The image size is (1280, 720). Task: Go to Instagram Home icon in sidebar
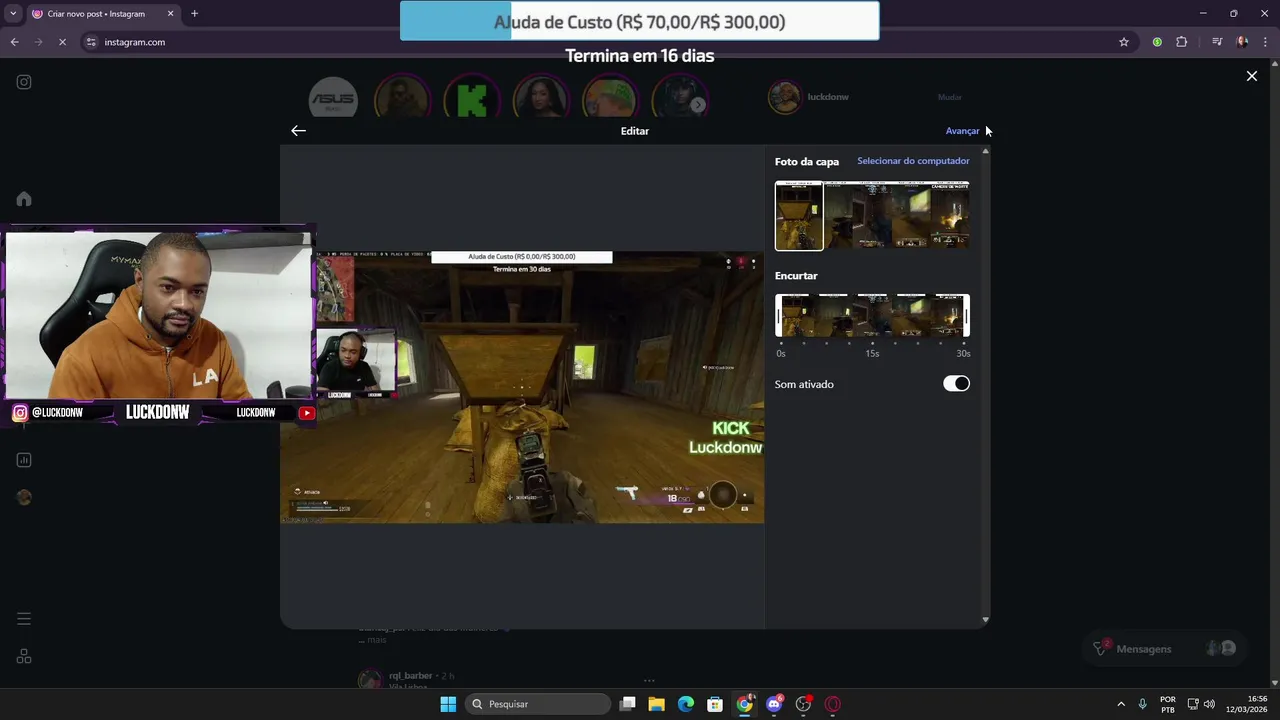tap(24, 199)
